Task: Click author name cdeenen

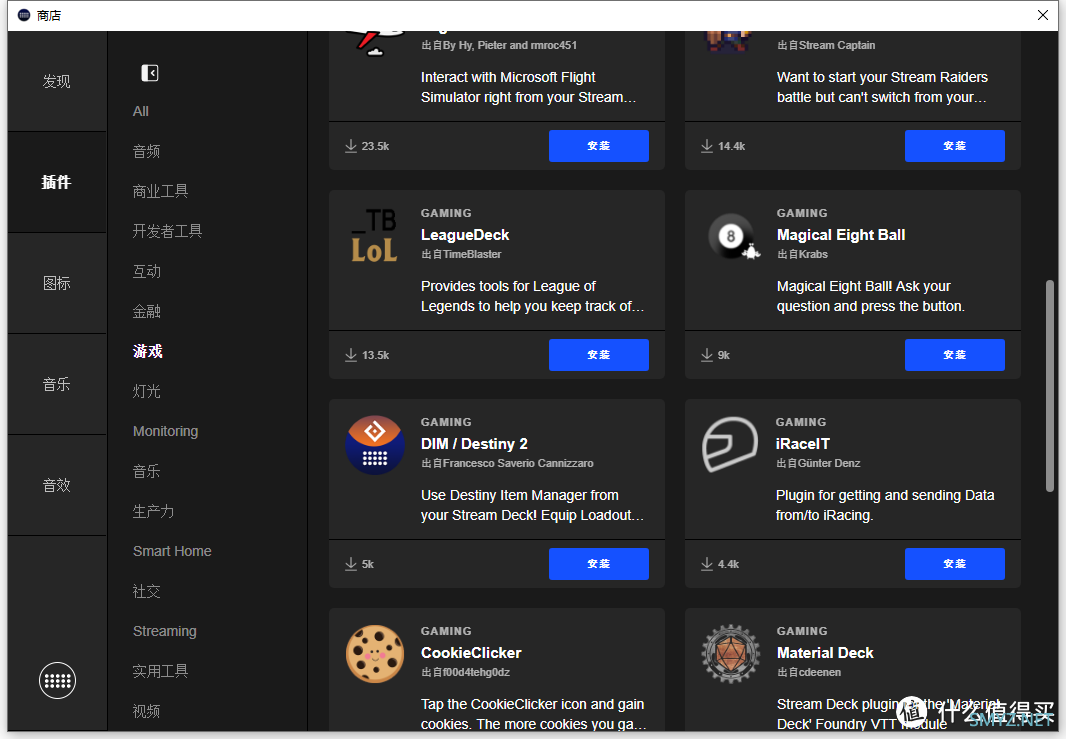Action: click(820, 672)
